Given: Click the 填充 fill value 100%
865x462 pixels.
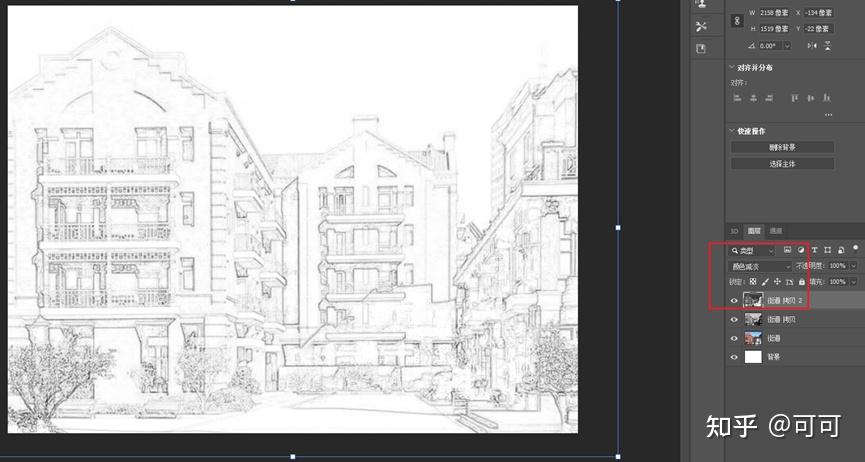Looking at the screenshot, I should (837, 282).
